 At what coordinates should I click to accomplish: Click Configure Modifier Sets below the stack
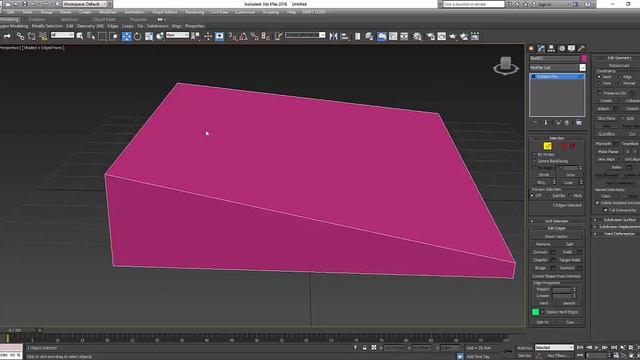coord(579,123)
